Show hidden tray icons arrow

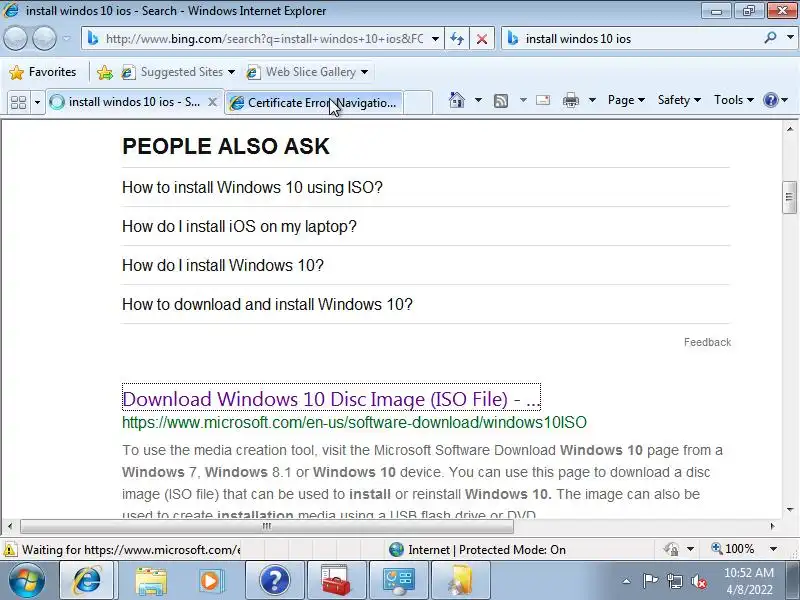pos(626,581)
